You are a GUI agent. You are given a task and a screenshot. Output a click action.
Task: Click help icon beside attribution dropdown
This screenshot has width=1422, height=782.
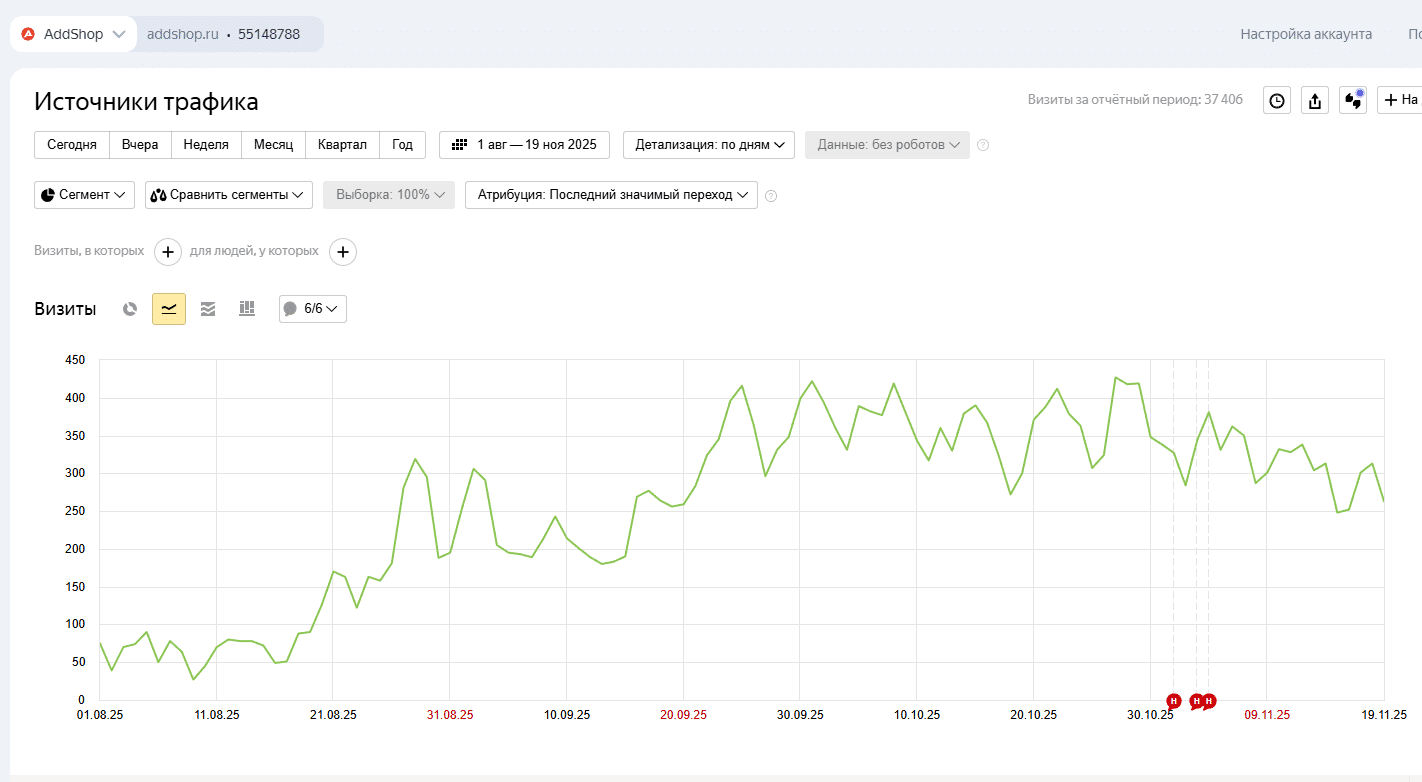tap(771, 196)
